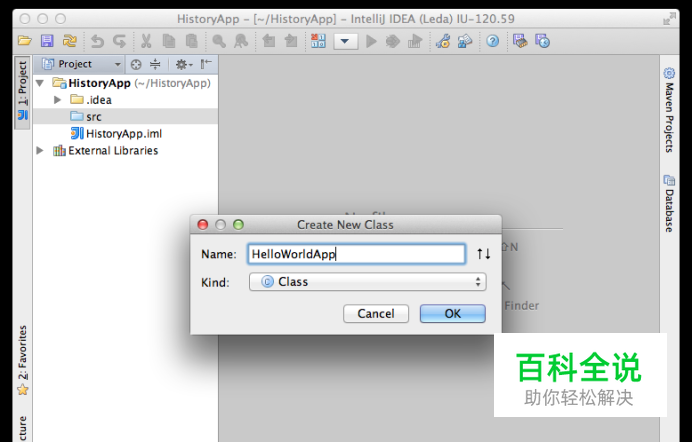Toggle the 1: Project side tab
Viewport: 692px width, 442px height.
click(x=23, y=92)
